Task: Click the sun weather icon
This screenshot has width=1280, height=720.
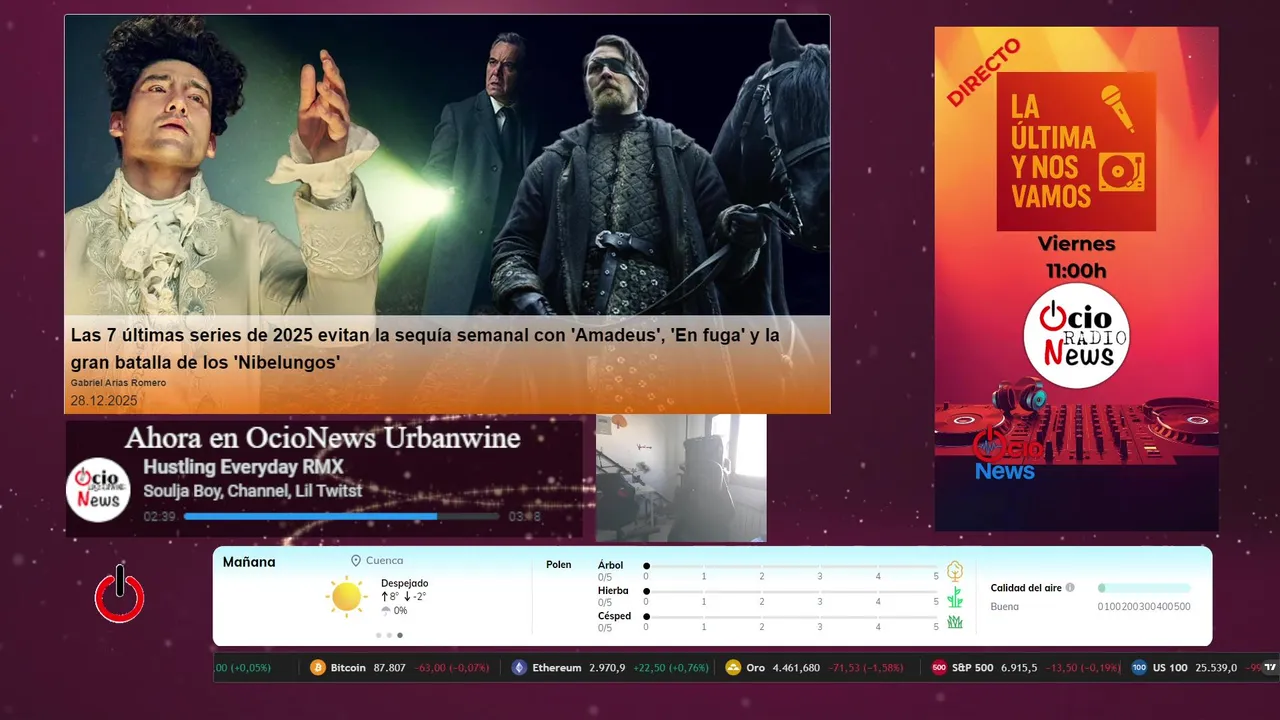Action: click(x=346, y=597)
